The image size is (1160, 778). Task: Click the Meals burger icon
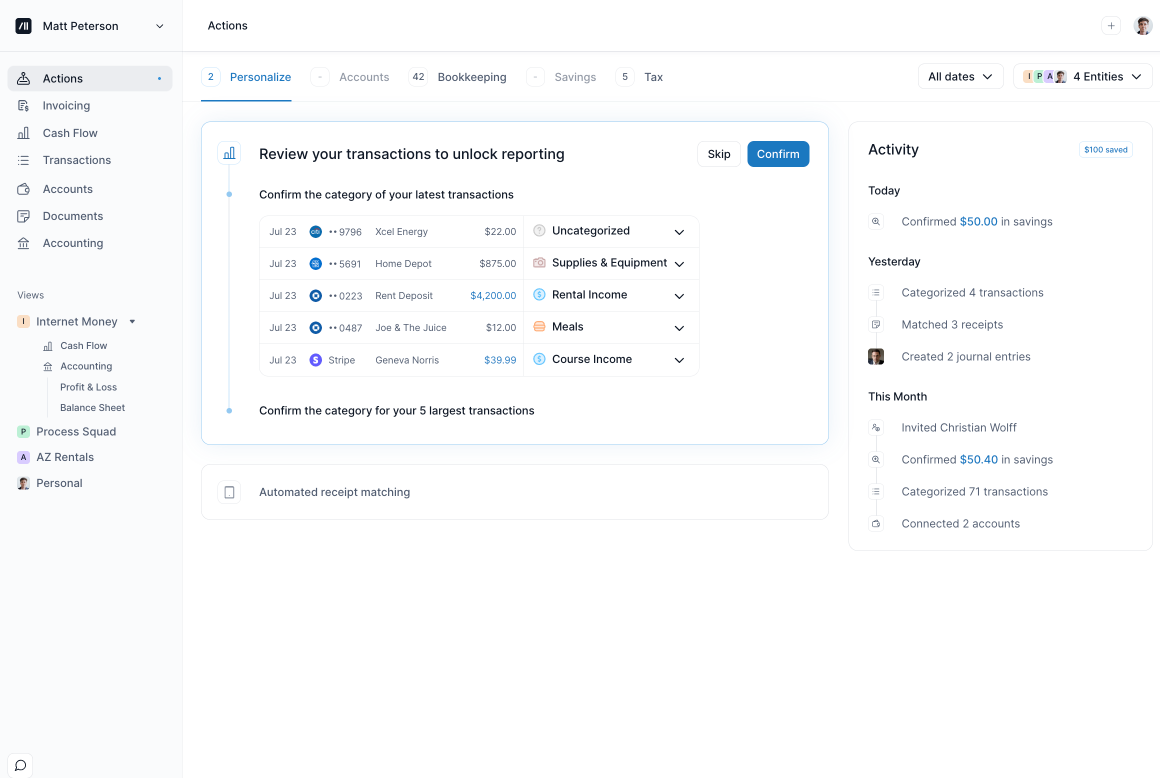click(x=539, y=327)
